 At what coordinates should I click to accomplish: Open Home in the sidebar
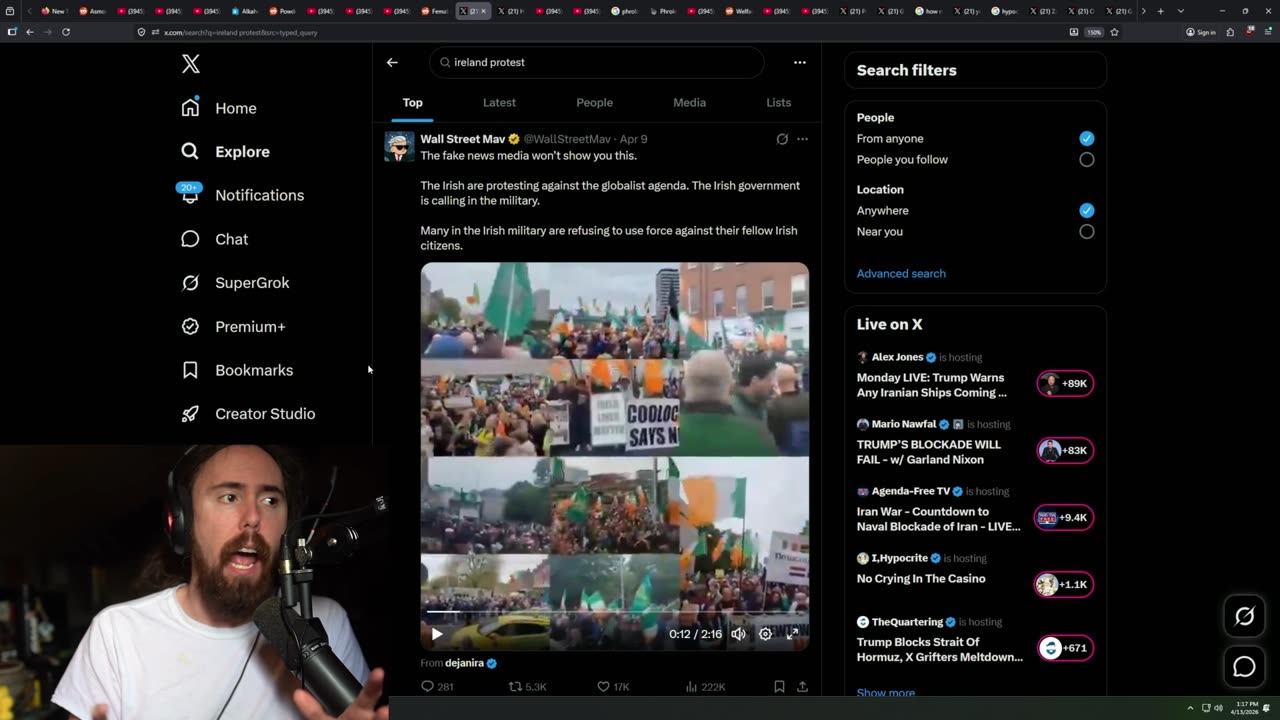[219, 108]
